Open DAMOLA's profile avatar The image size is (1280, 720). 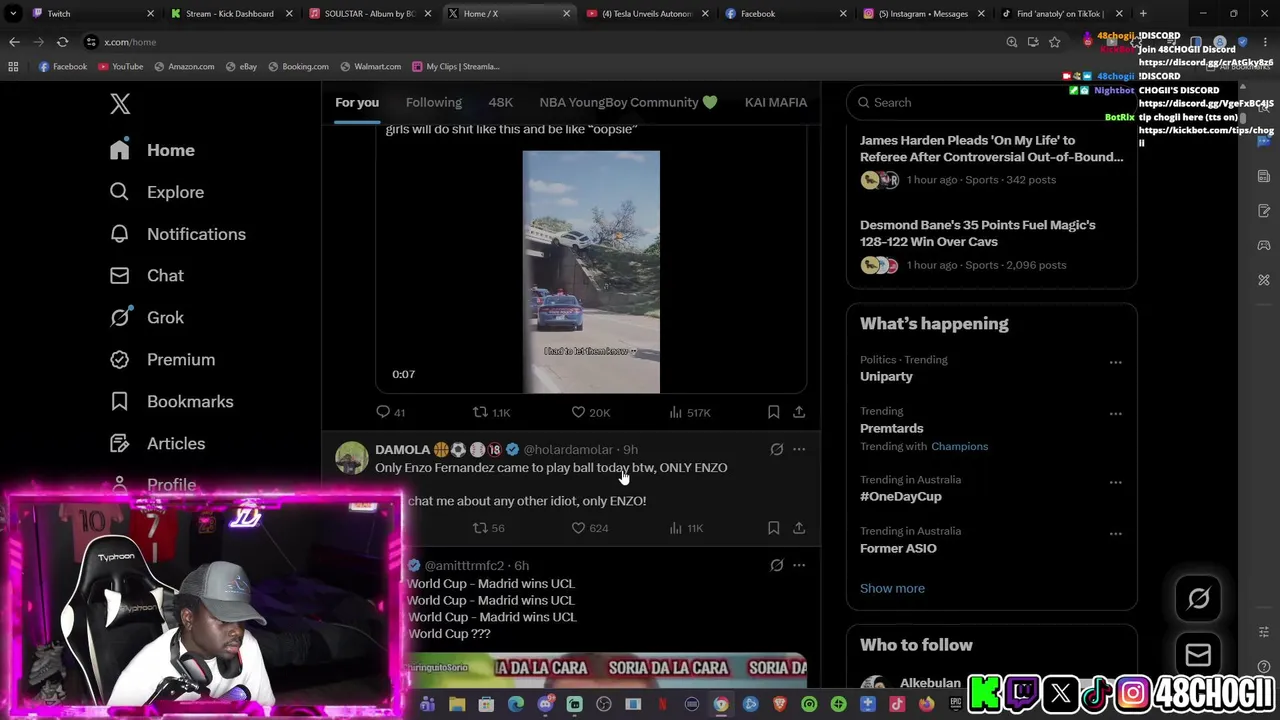point(352,458)
